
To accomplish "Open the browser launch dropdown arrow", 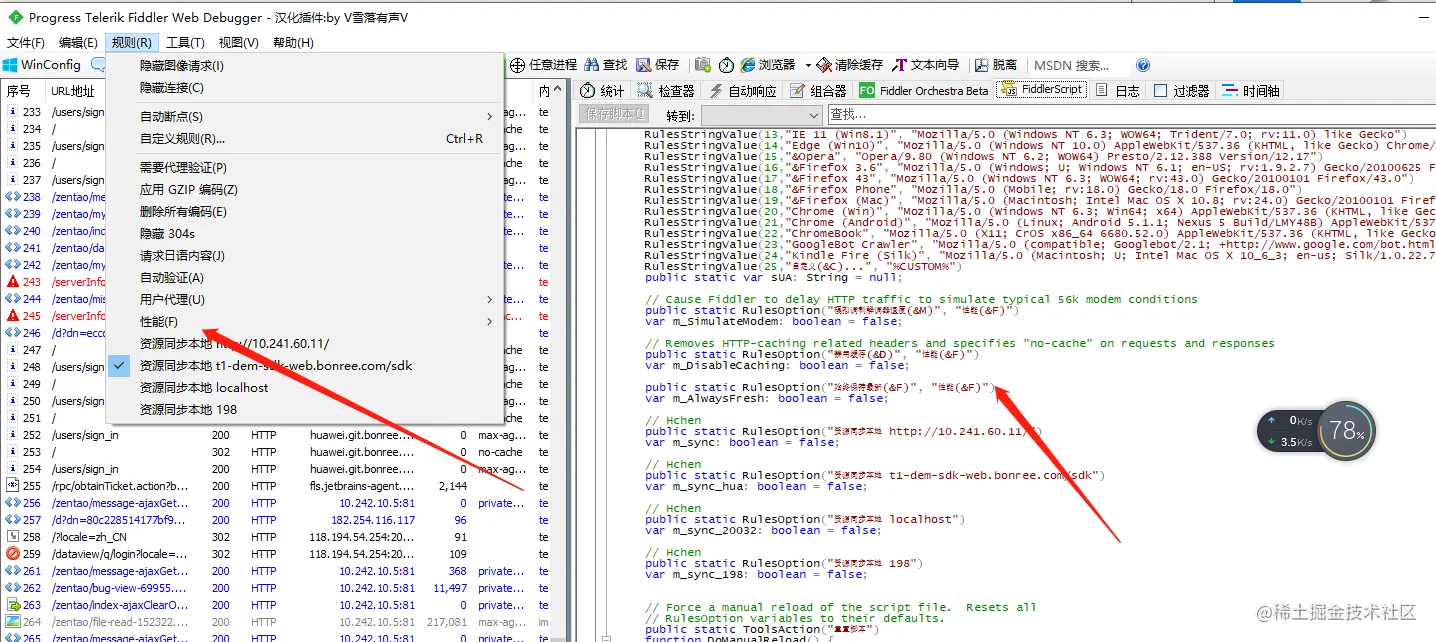I will pyautogui.click(x=808, y=65).
